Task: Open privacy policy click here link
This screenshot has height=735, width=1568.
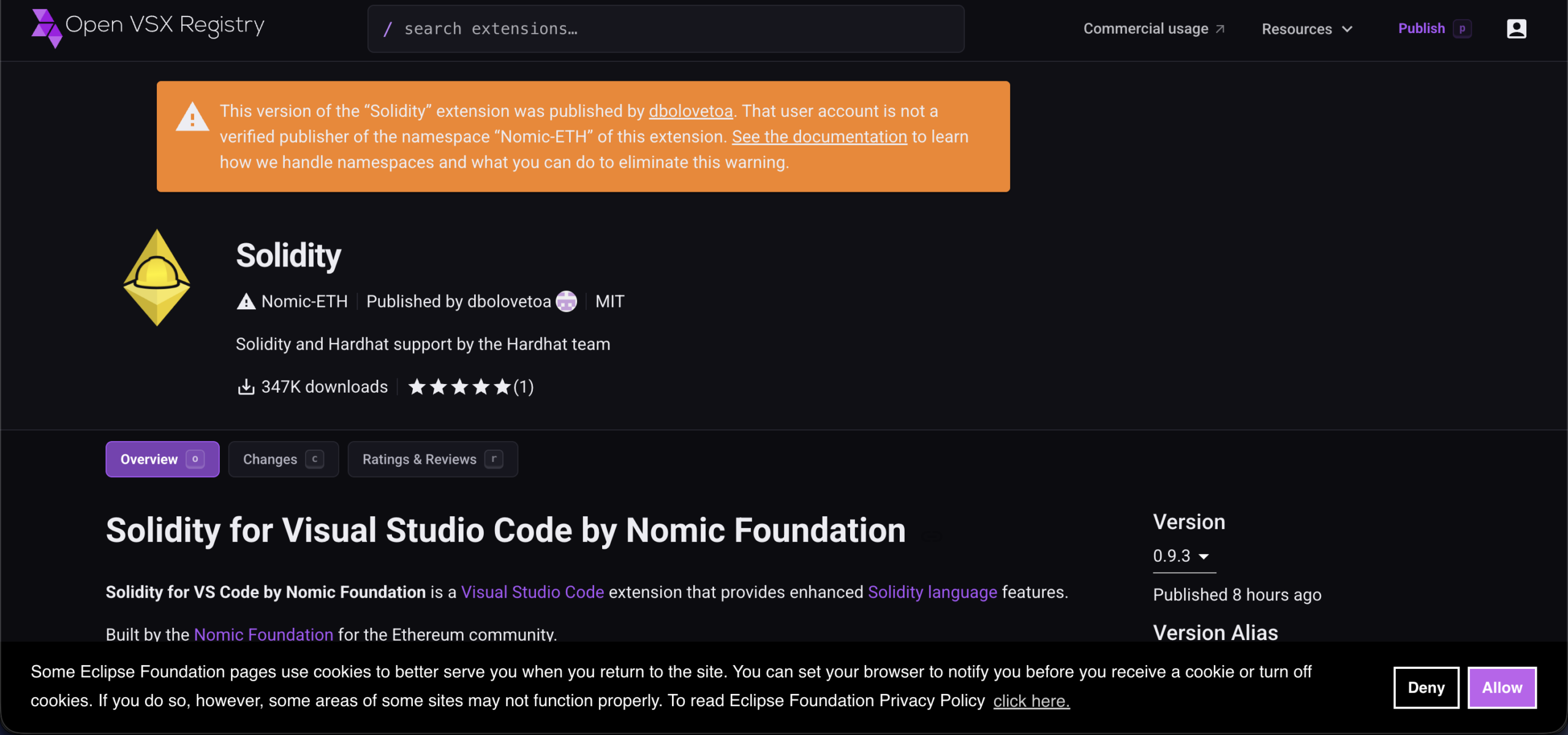Action: click(1031, 701)
